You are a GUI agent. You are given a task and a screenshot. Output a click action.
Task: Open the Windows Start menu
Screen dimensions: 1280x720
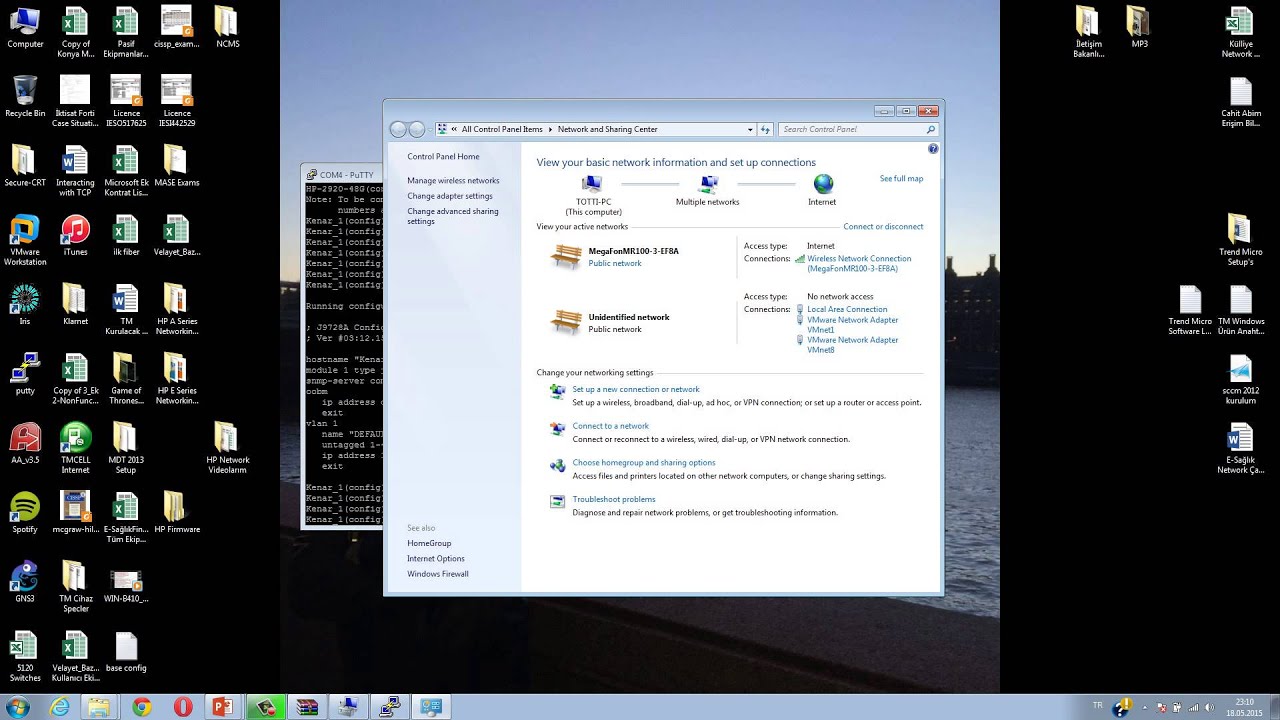(18, 707)
